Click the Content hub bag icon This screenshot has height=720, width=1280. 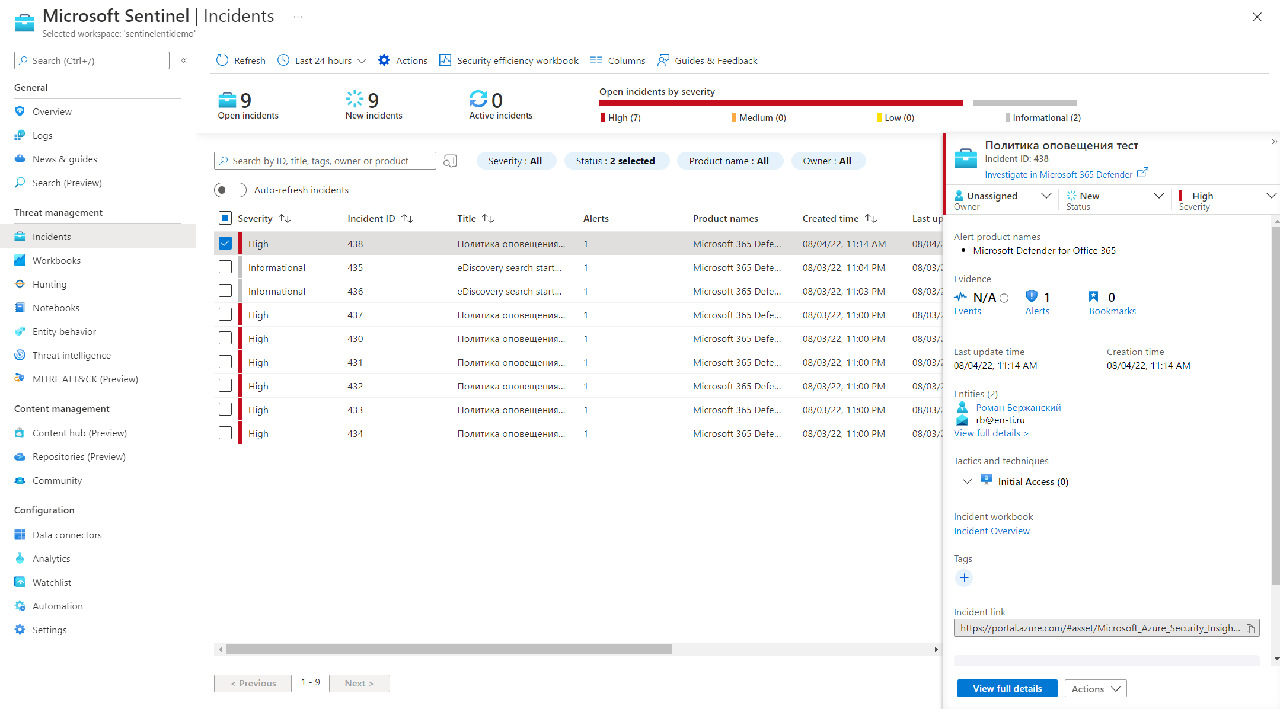pos(19,433)
